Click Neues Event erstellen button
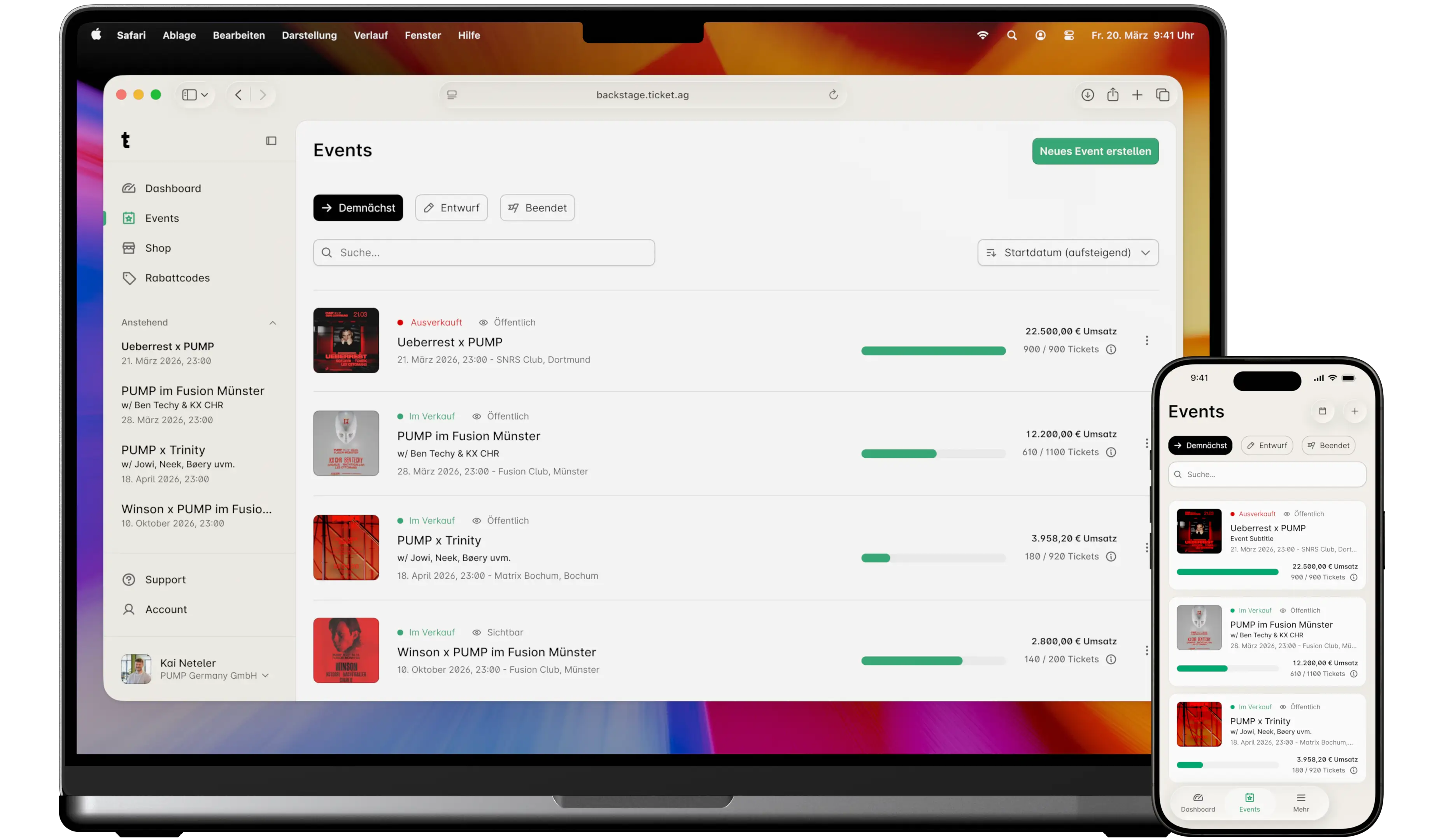This screenshot has height=840, width=1437. pos(1095,151)
